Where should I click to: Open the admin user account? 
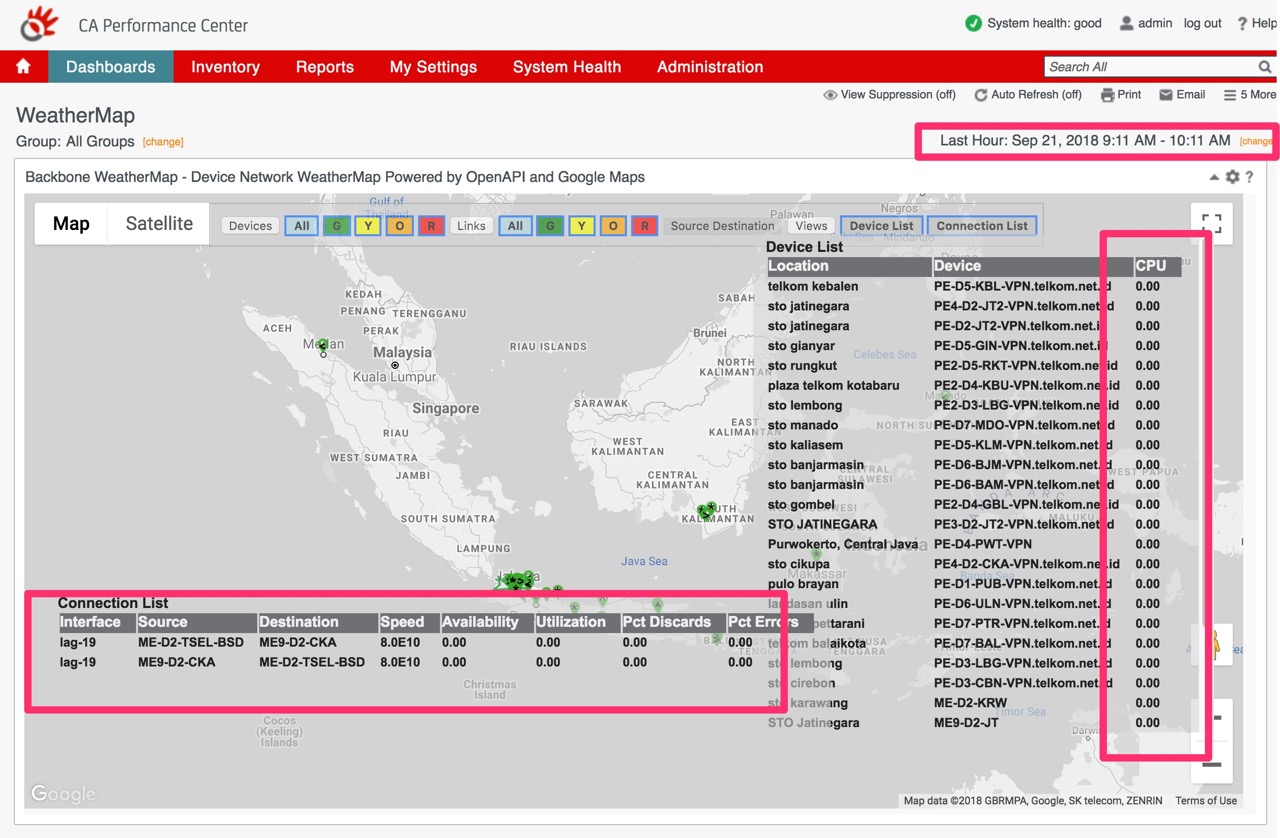click(1146, 23)
